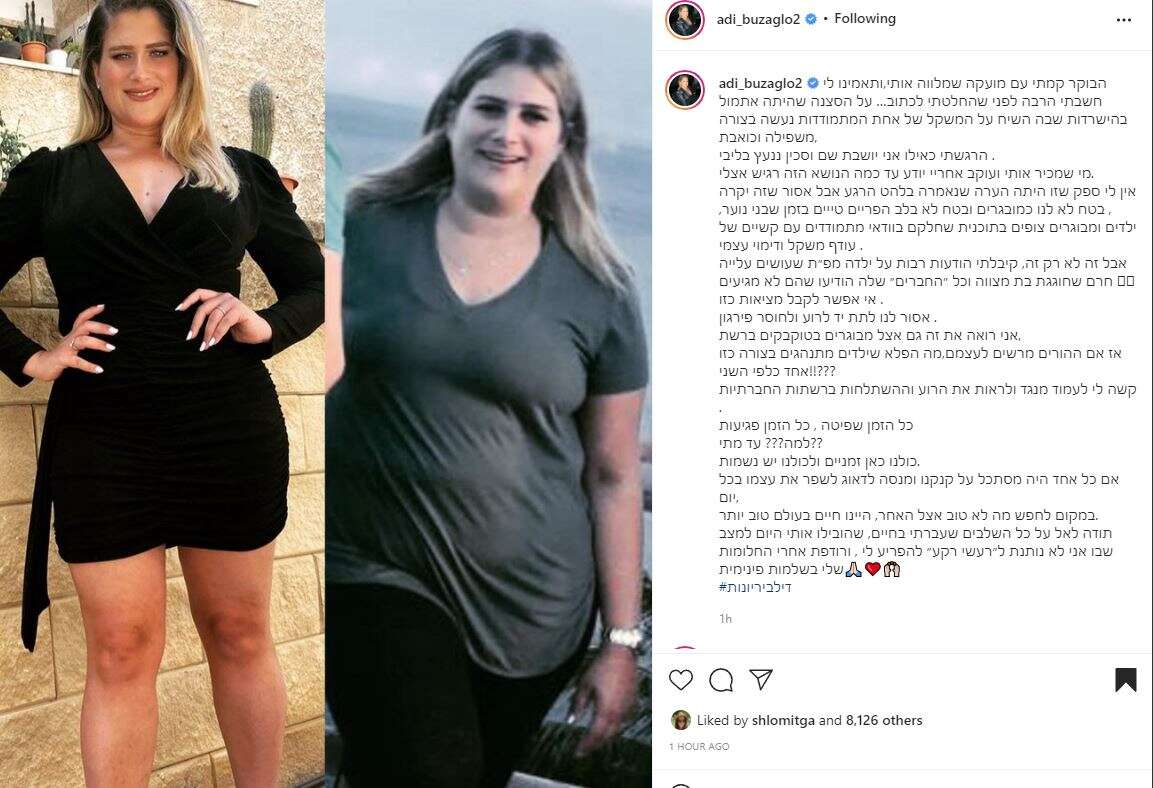
Task: Click verified badge beside caption username
Action: click(813, 83)
